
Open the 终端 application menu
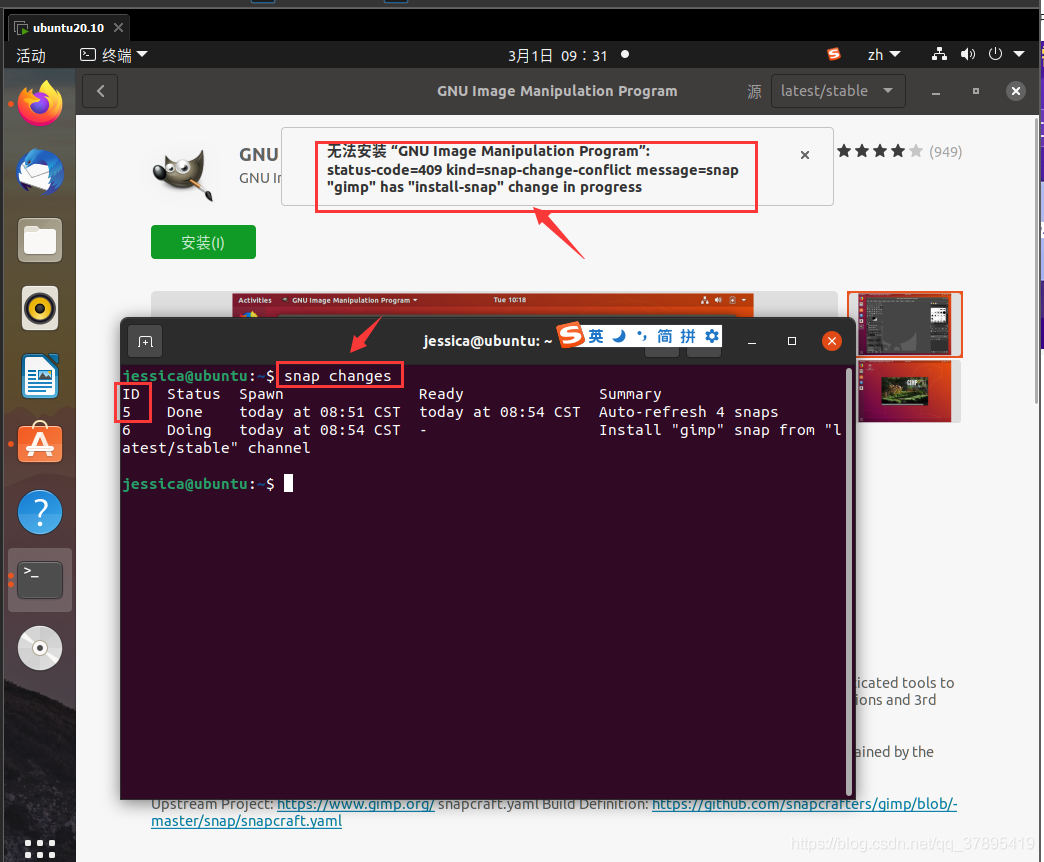pyautogui.click(x=113, y=55)
